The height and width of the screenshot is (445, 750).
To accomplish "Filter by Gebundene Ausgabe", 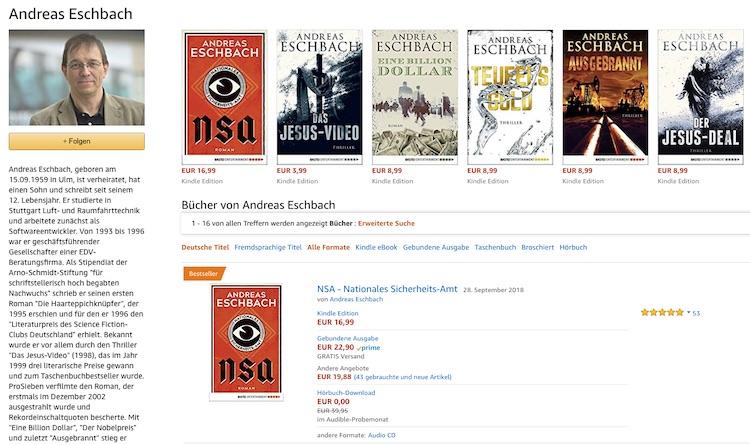I will click(x=436, y=247).
